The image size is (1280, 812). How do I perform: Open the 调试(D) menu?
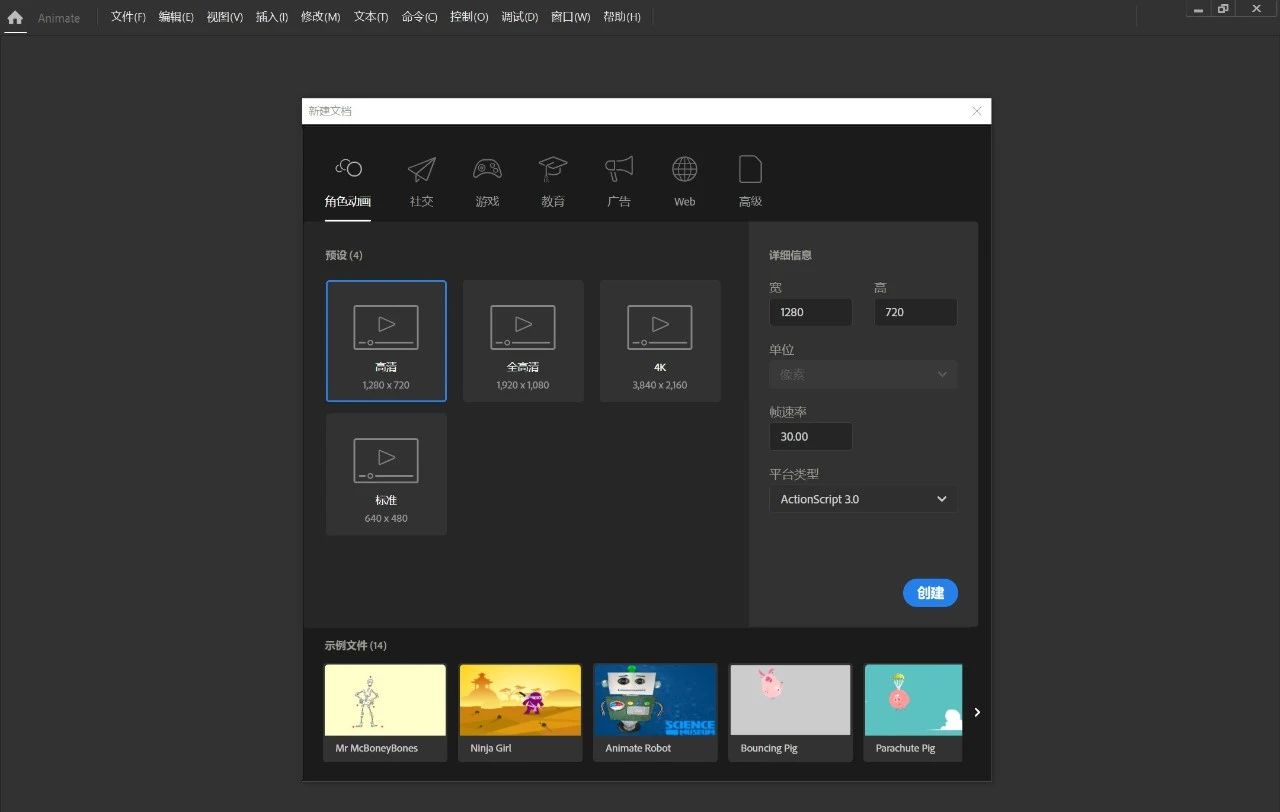pos(519,17)
